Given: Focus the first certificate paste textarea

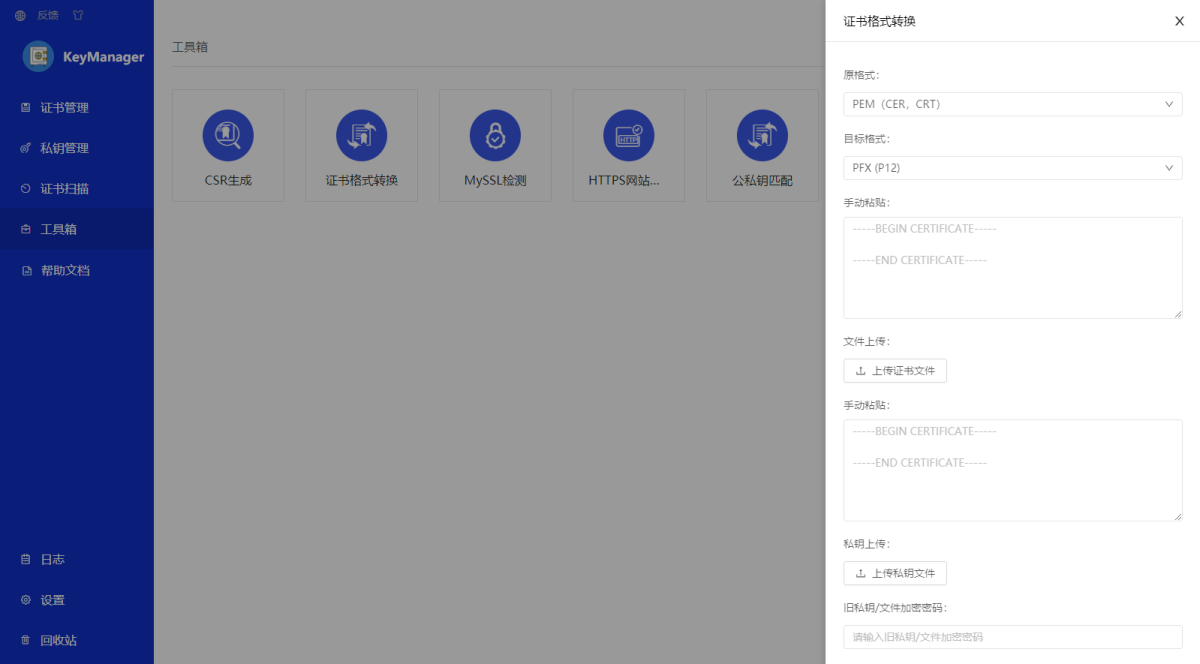Looking at the screenshot, I should [1012, 268].
